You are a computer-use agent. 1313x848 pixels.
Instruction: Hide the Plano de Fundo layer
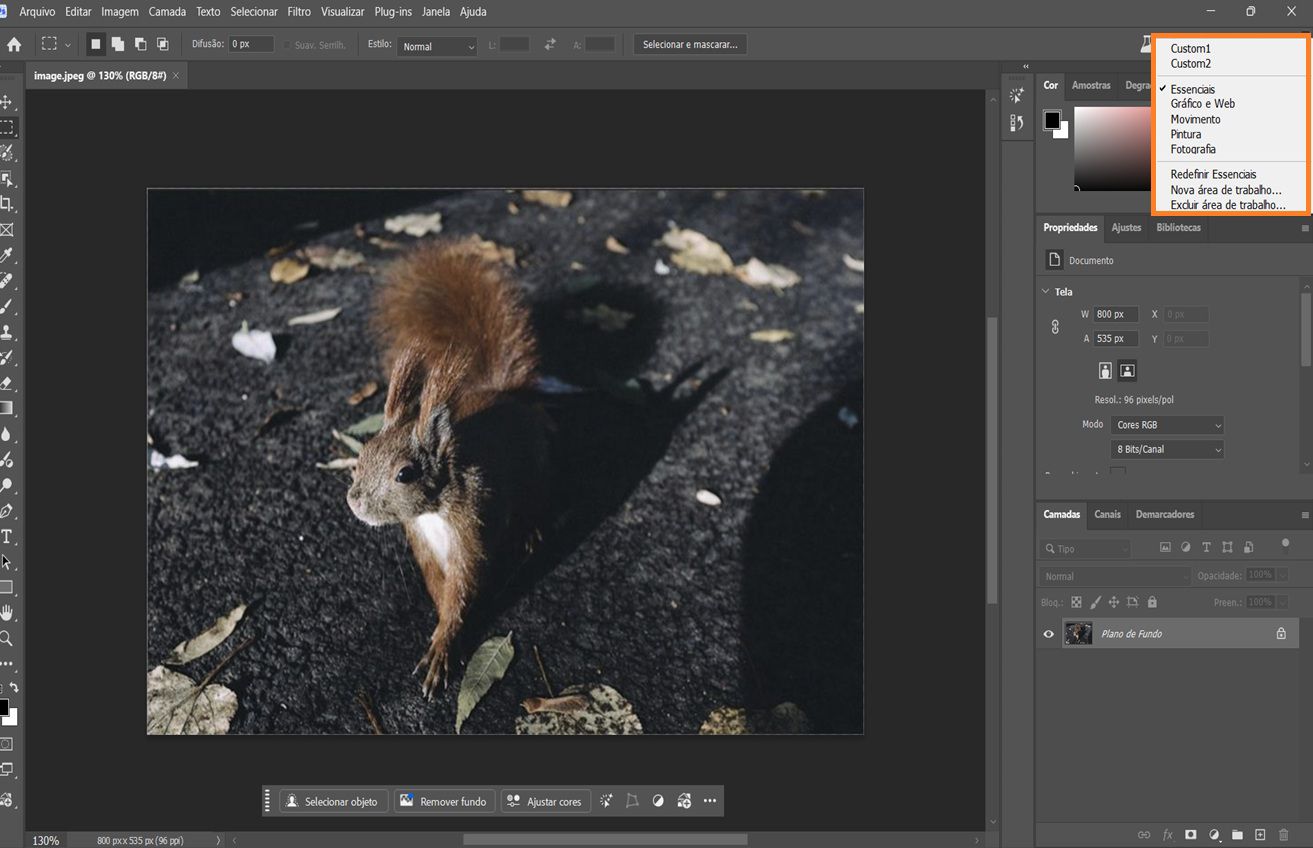[x=1048, y=633]
